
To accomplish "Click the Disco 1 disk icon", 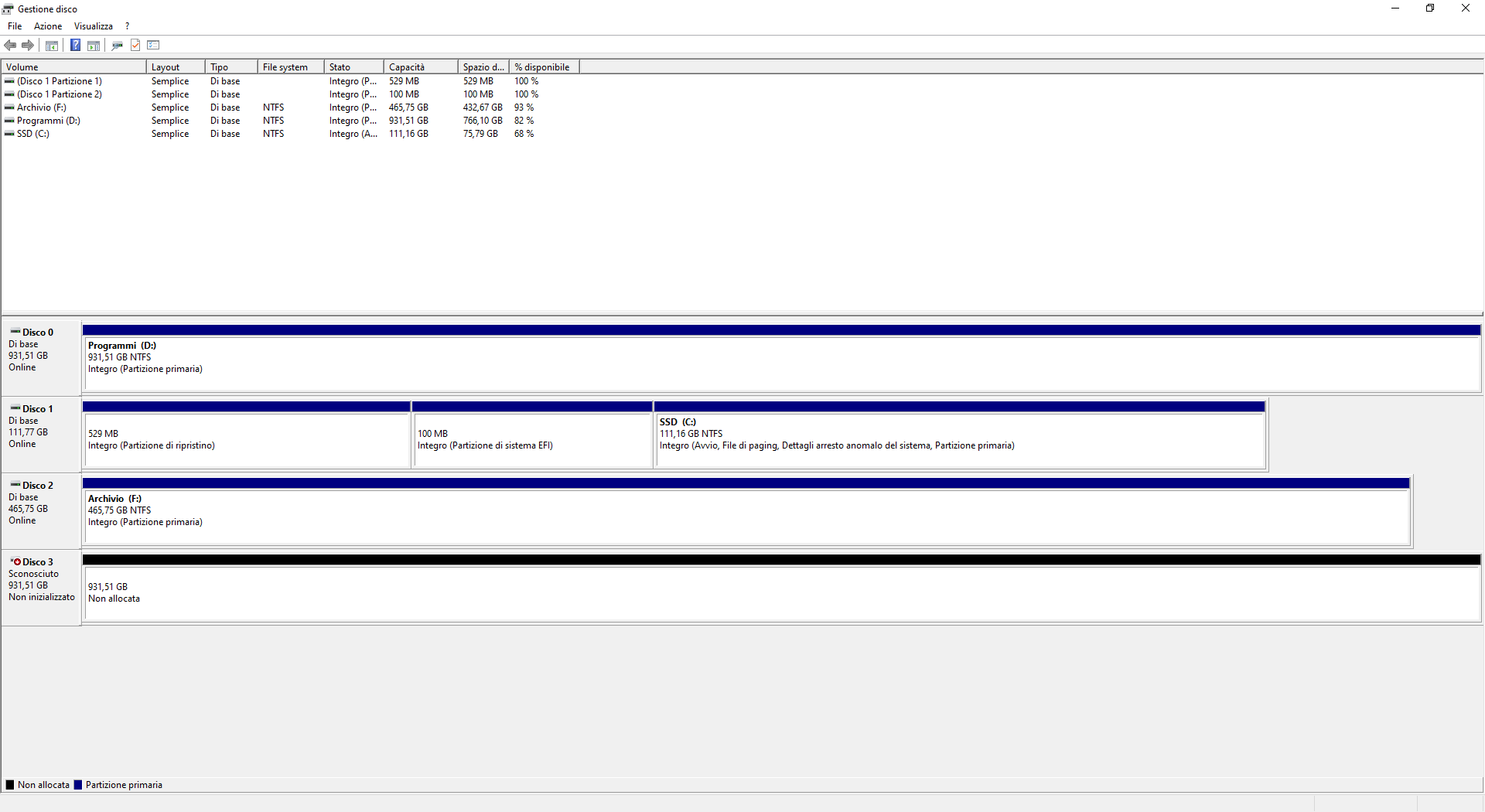I will 15,408.
